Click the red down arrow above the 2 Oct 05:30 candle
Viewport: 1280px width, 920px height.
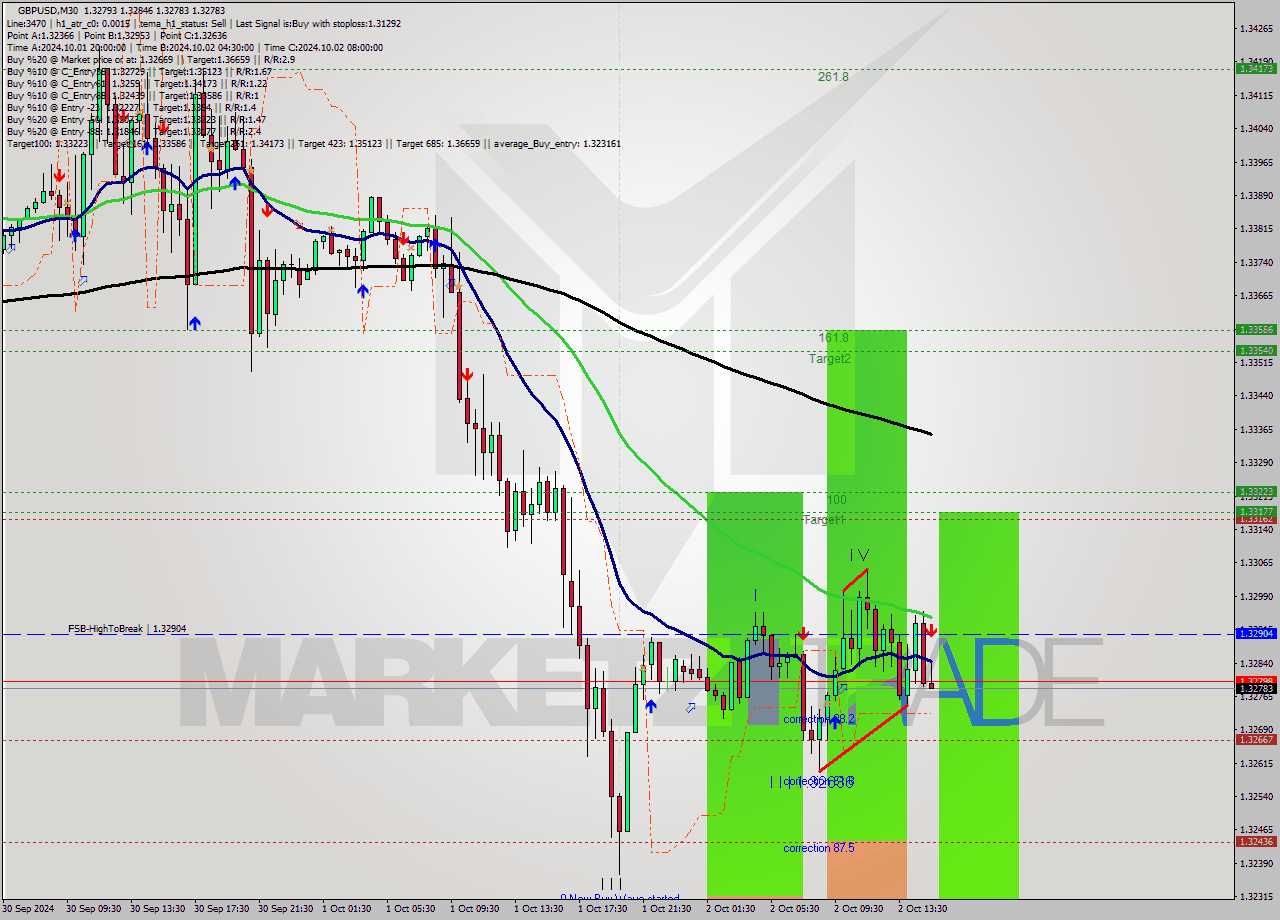[803, 633]
